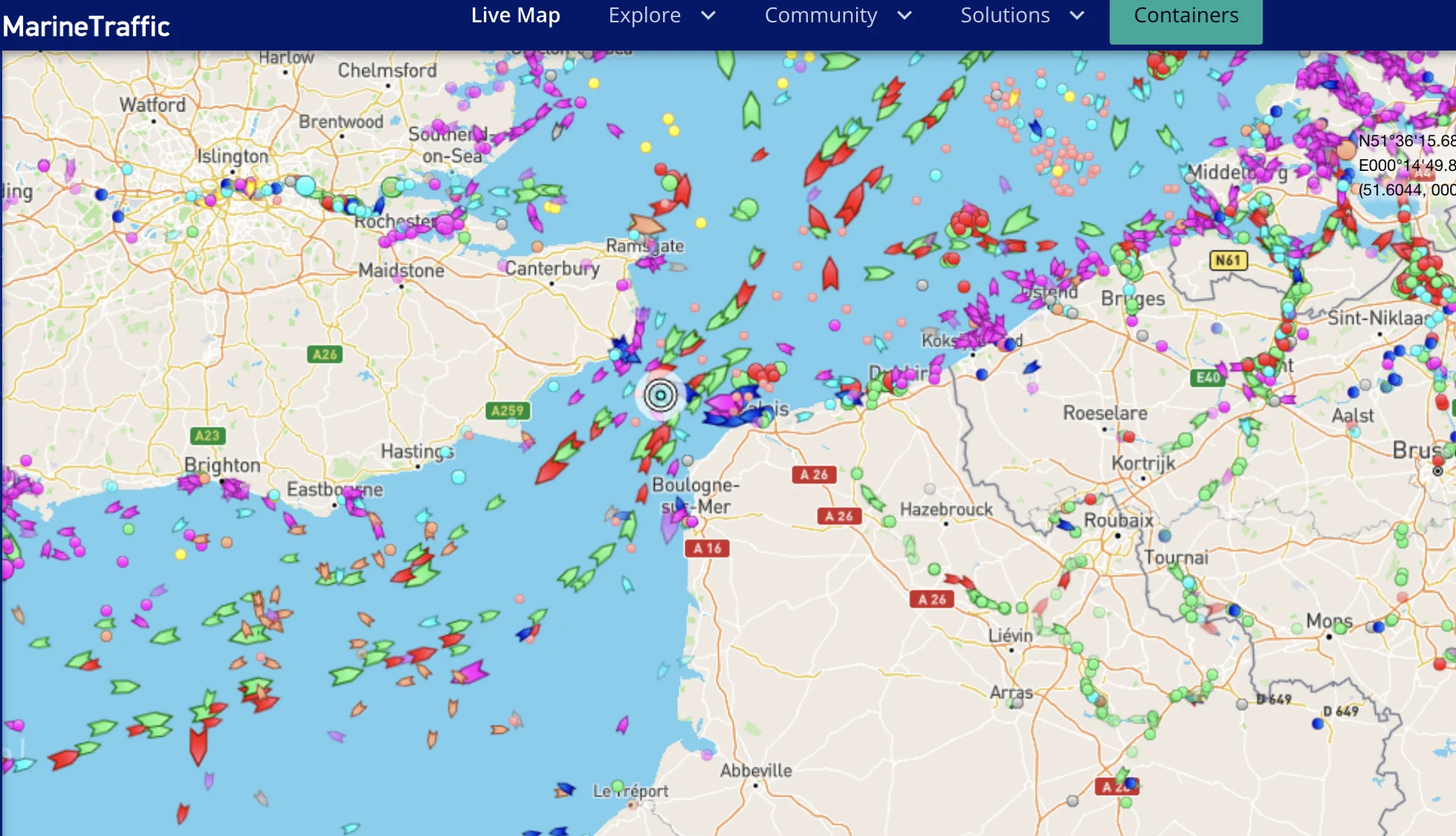Click the green A23 road shield

click(207, 435)
